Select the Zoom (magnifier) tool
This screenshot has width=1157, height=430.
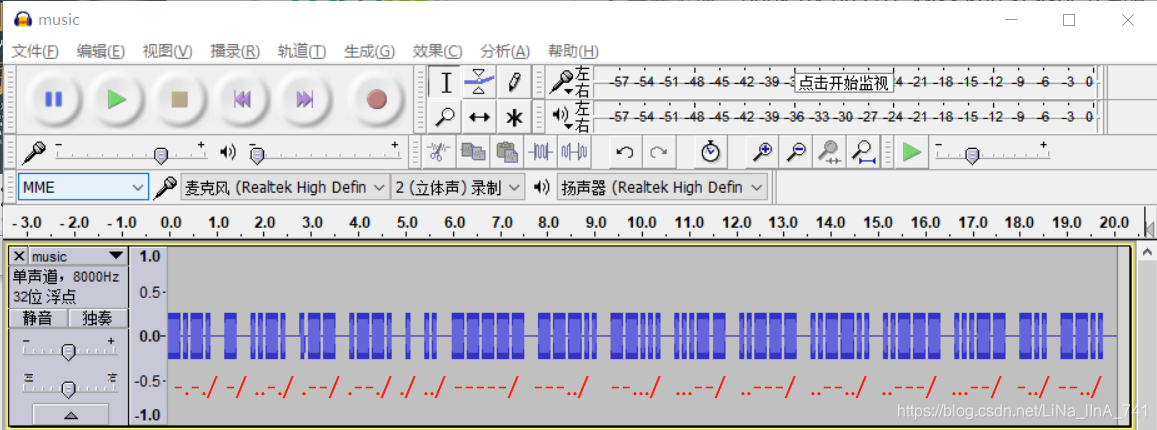pyautogui.click(x=446, y=116)
